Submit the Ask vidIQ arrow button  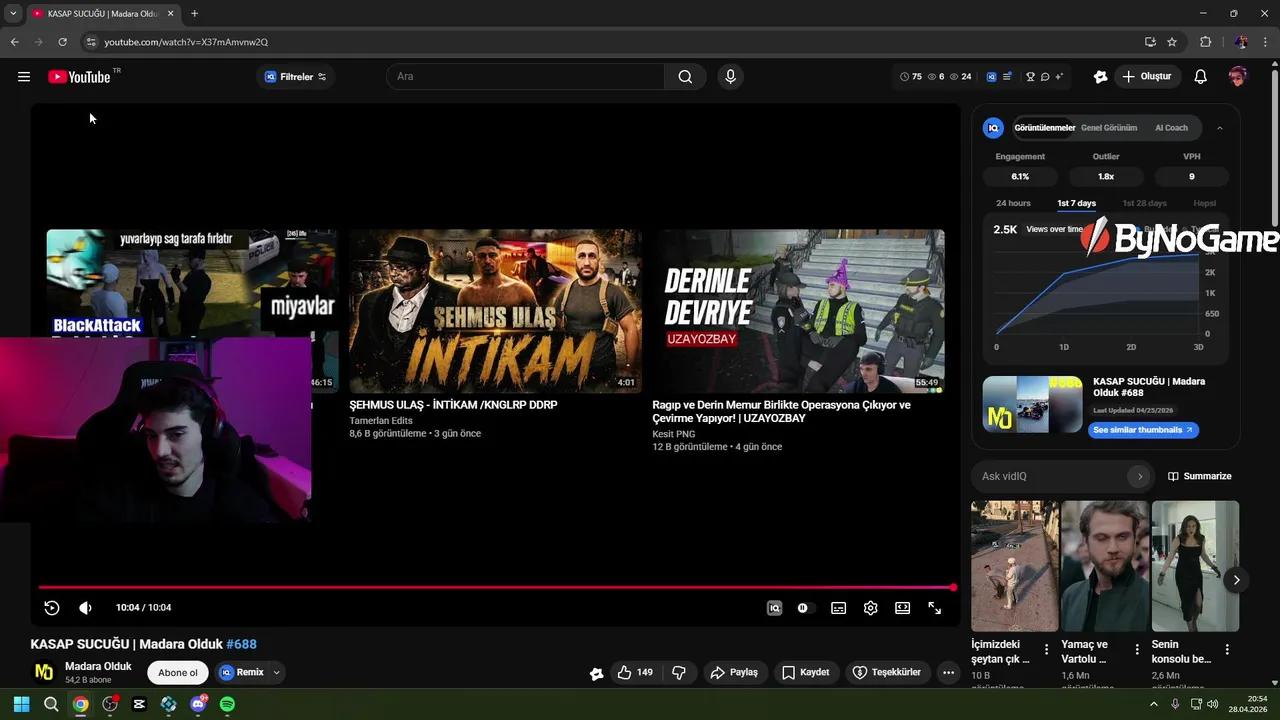1139,476
